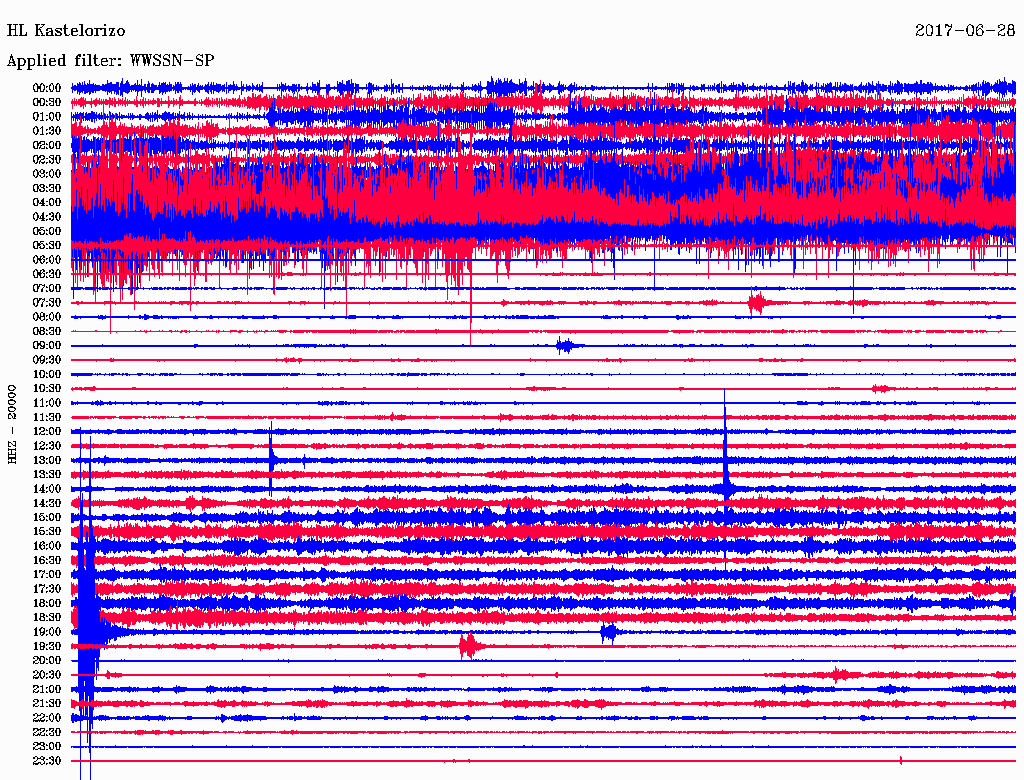The width and height of the screenshot is (1024, 780).
Task: Select the red seismic burst on the 07:30 trace
Action: pyautogui.click(x=758, y=302)
